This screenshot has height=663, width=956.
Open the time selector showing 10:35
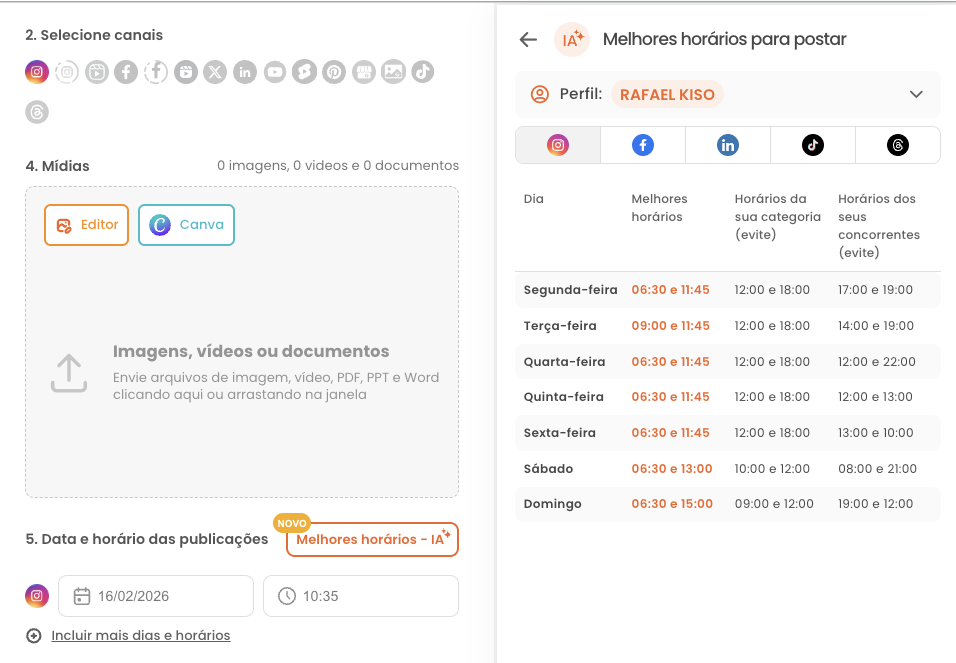[360, 595]
